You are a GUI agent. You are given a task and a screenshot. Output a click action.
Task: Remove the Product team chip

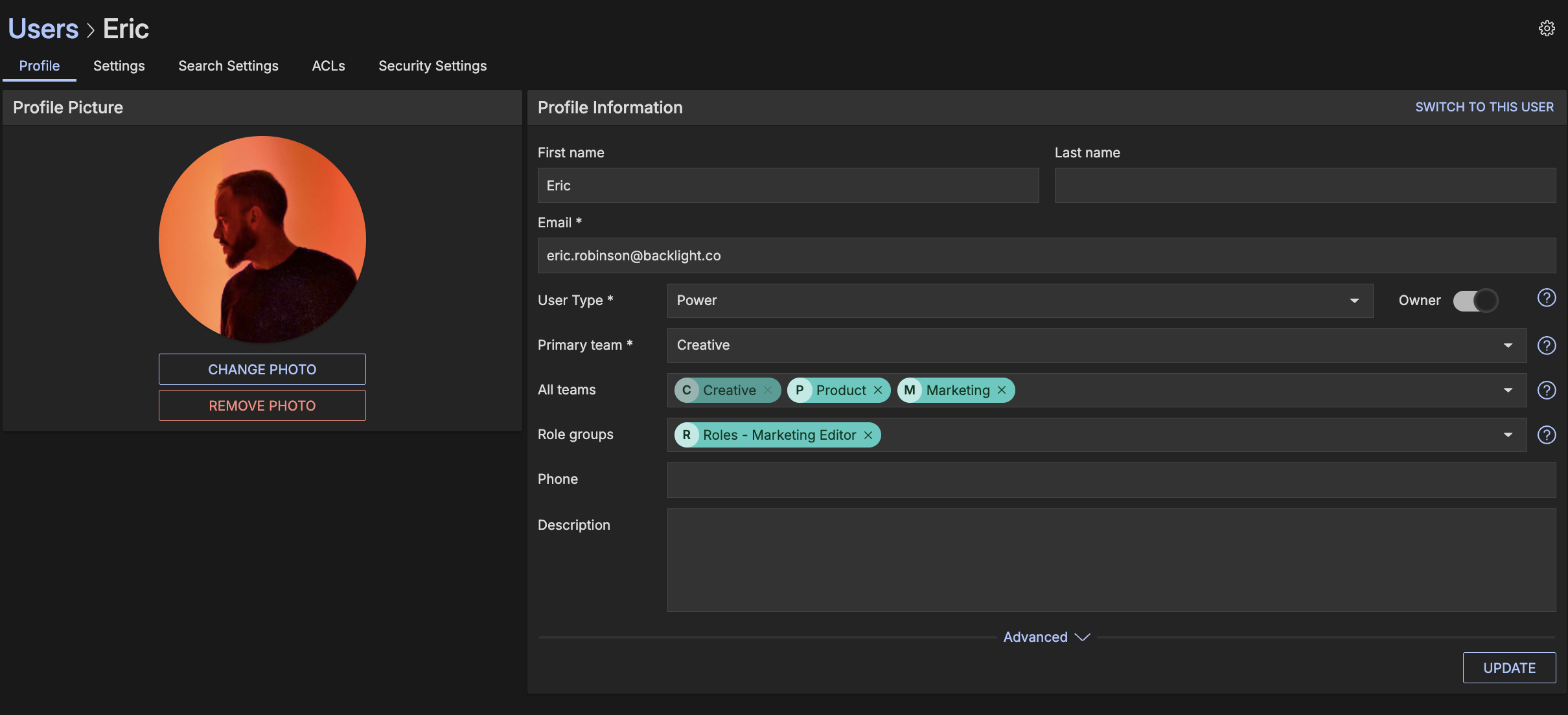[878, 390]
